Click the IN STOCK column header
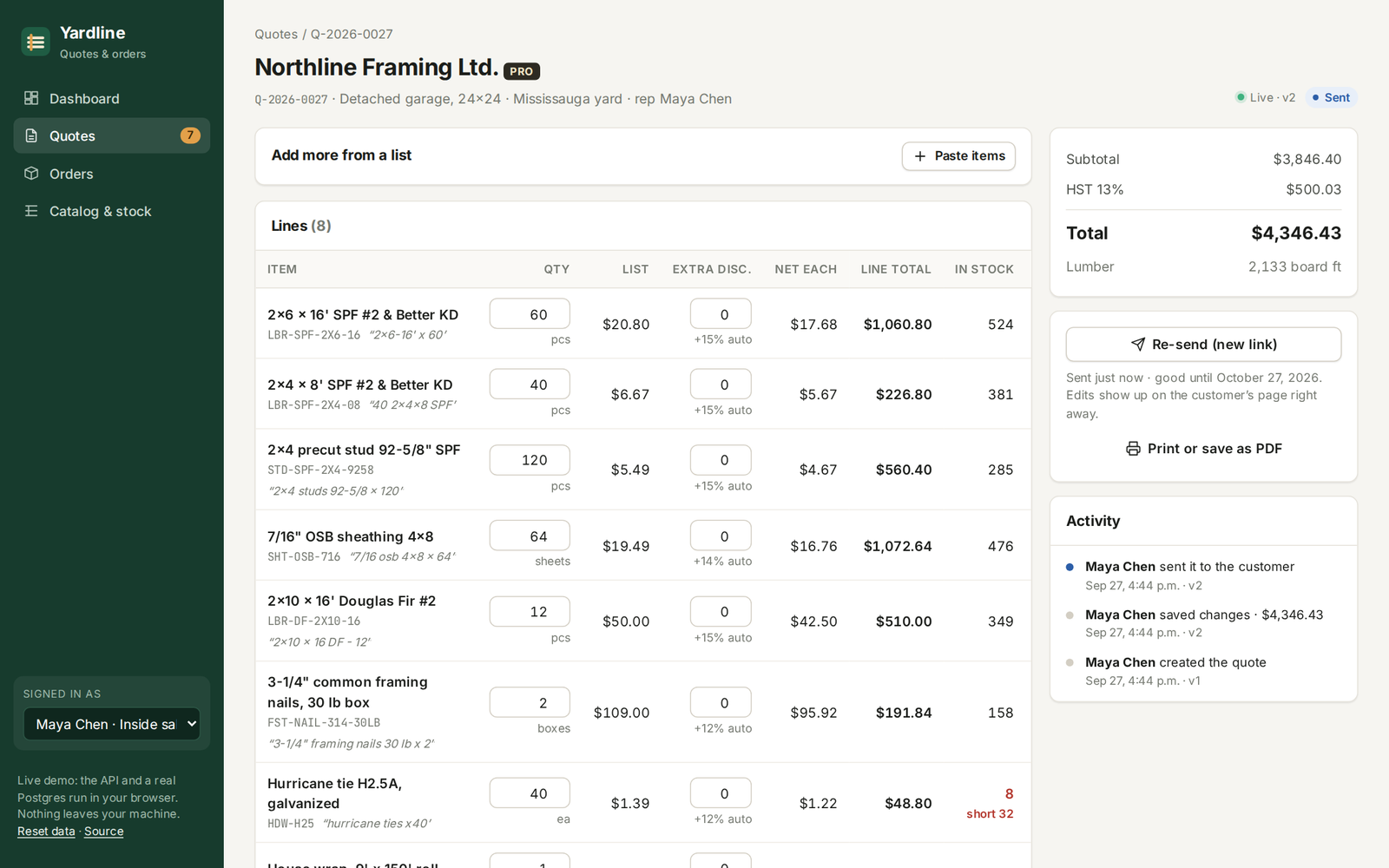This screenshot has height=868, width=1389. click(984, 269)
